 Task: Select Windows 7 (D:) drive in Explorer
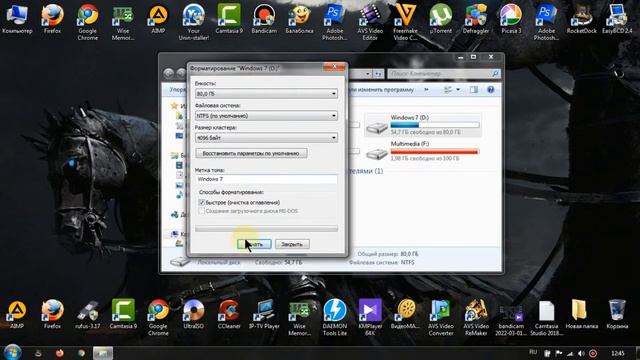point(422,125)
